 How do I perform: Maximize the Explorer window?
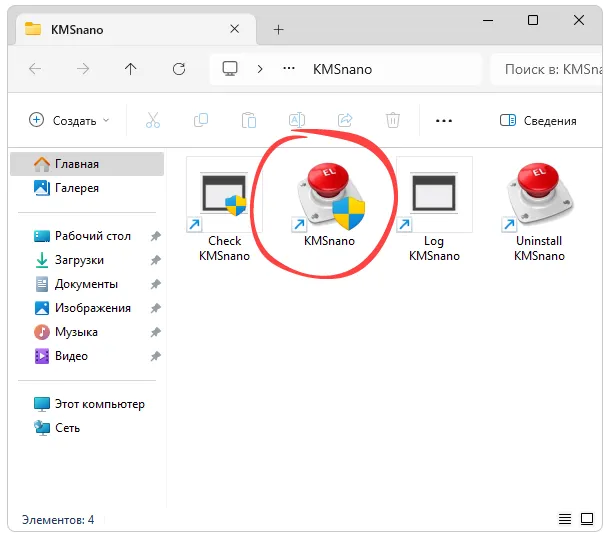coord(533,20)
